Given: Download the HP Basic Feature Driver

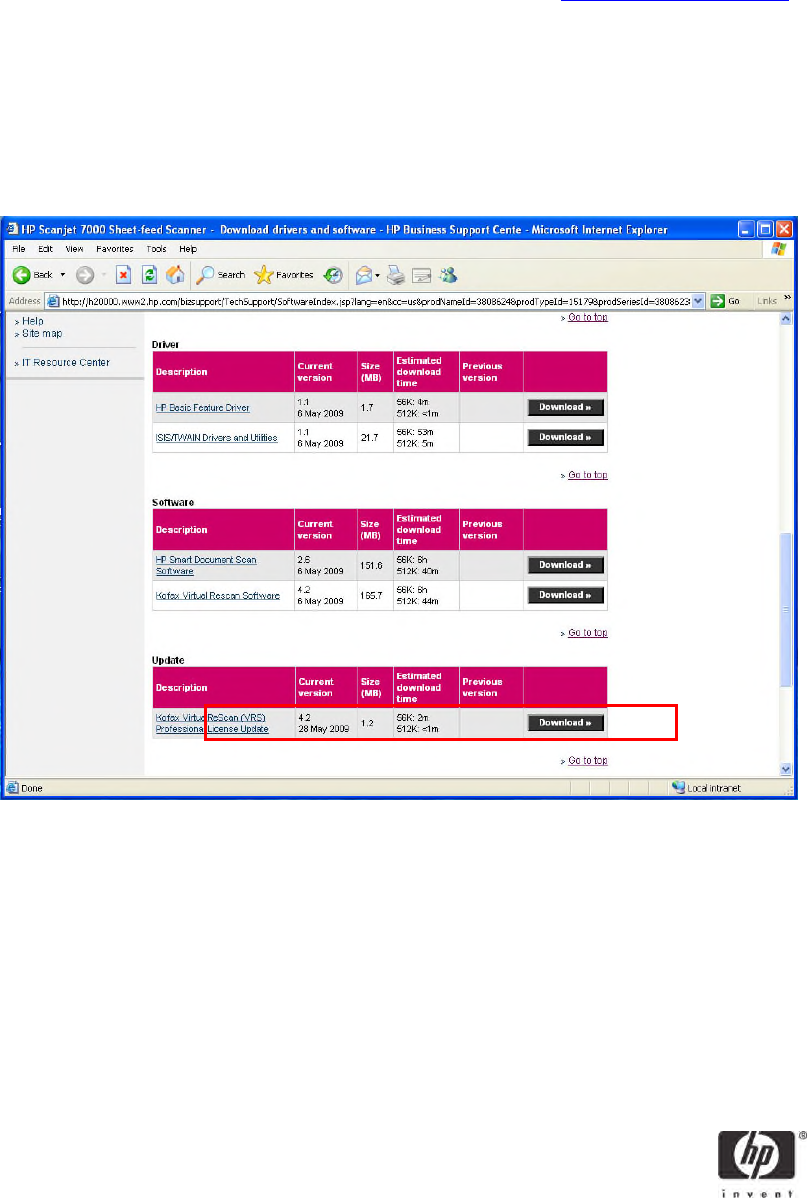Looking at the screenshot, I should click(x=566, y=407).
